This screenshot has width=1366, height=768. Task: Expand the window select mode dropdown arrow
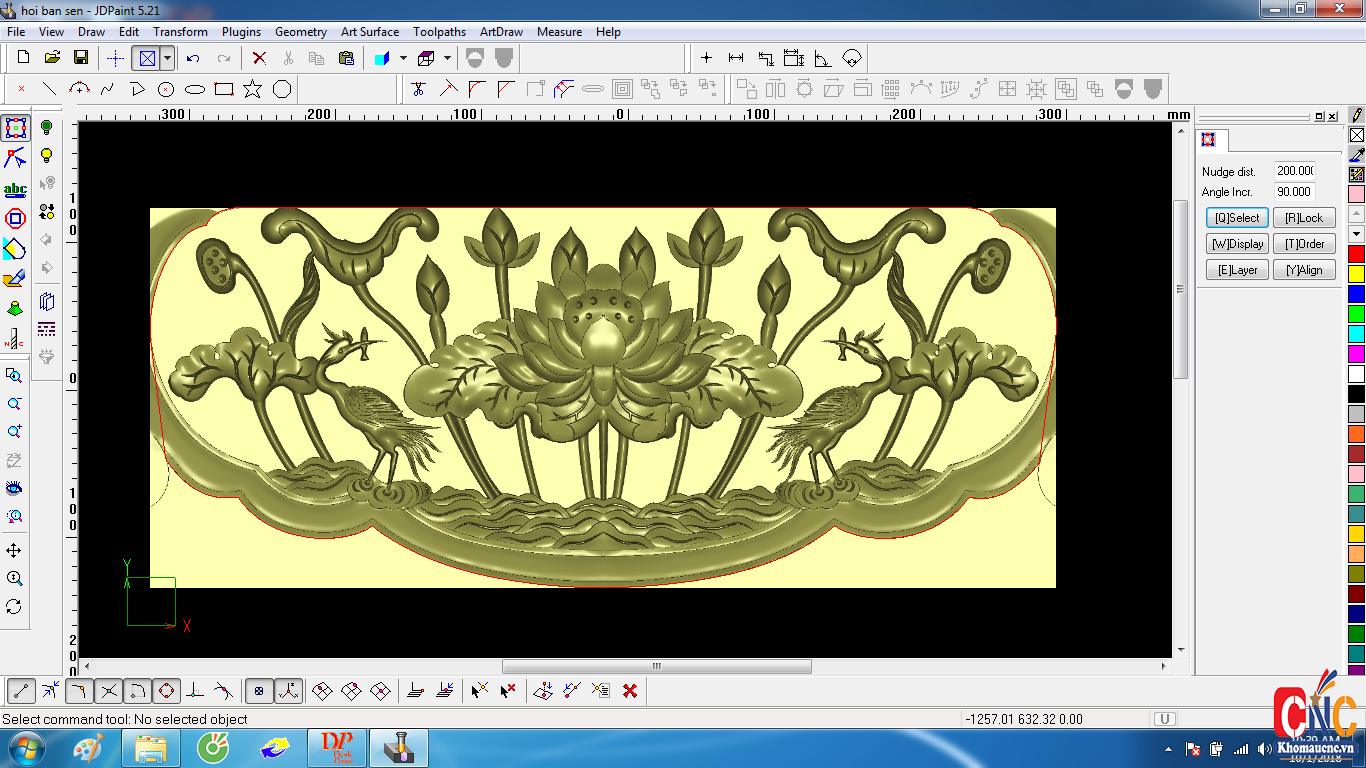pyautogui.click(x=167, y=58)
